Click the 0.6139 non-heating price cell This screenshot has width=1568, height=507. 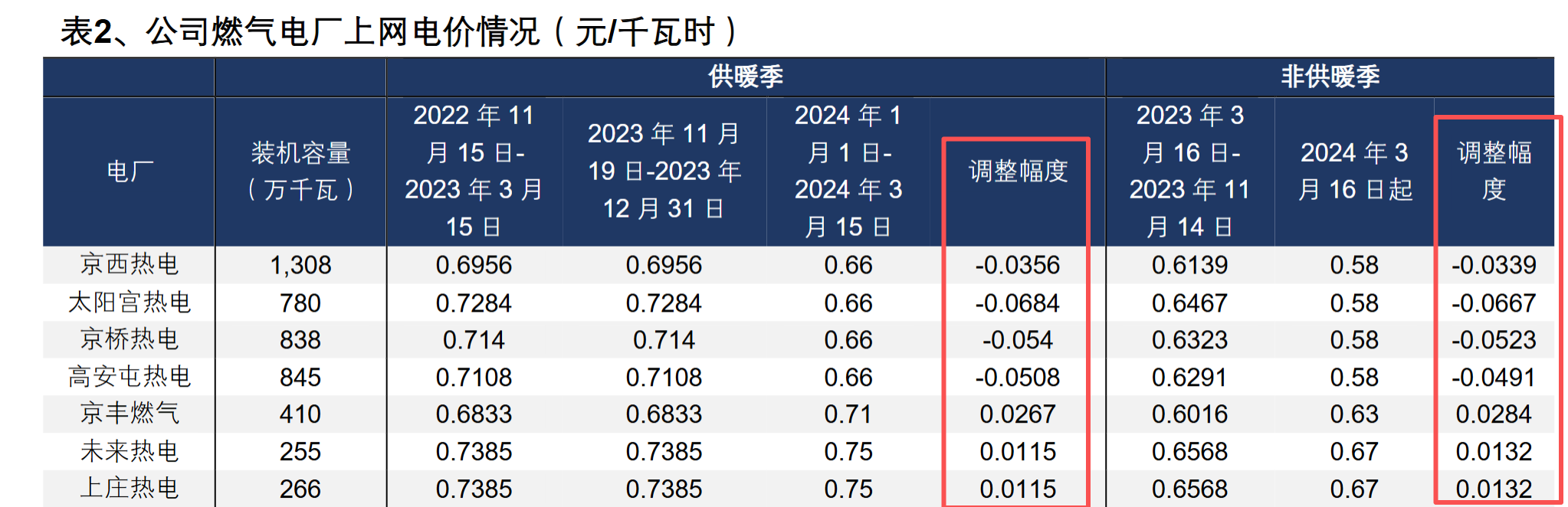(x=1189, y=265)
